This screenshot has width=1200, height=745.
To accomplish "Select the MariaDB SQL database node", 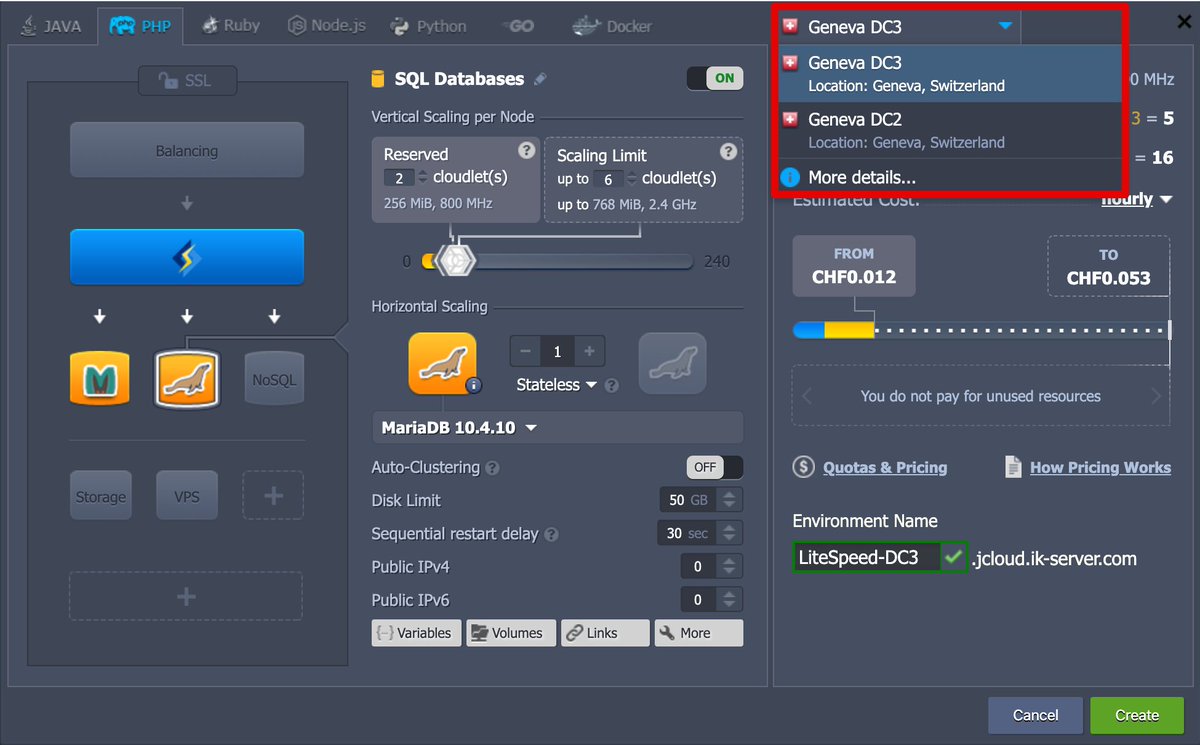I will click(x=187, y=379).
